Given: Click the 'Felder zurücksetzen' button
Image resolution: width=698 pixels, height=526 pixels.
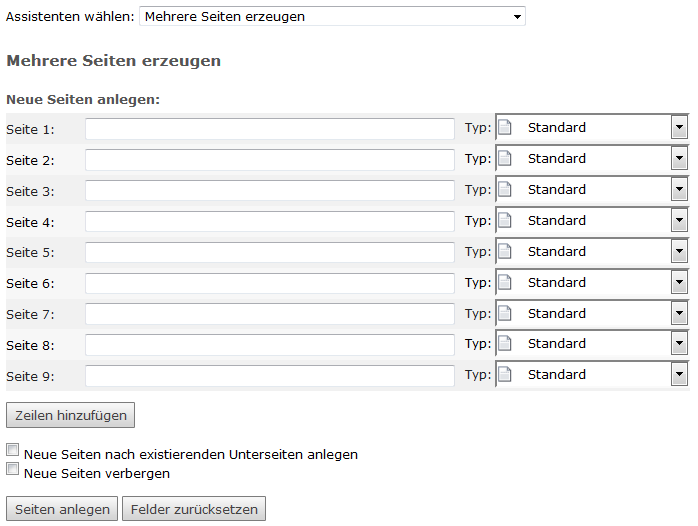Looking at the screenshot, I should click(x=194, y=509).
